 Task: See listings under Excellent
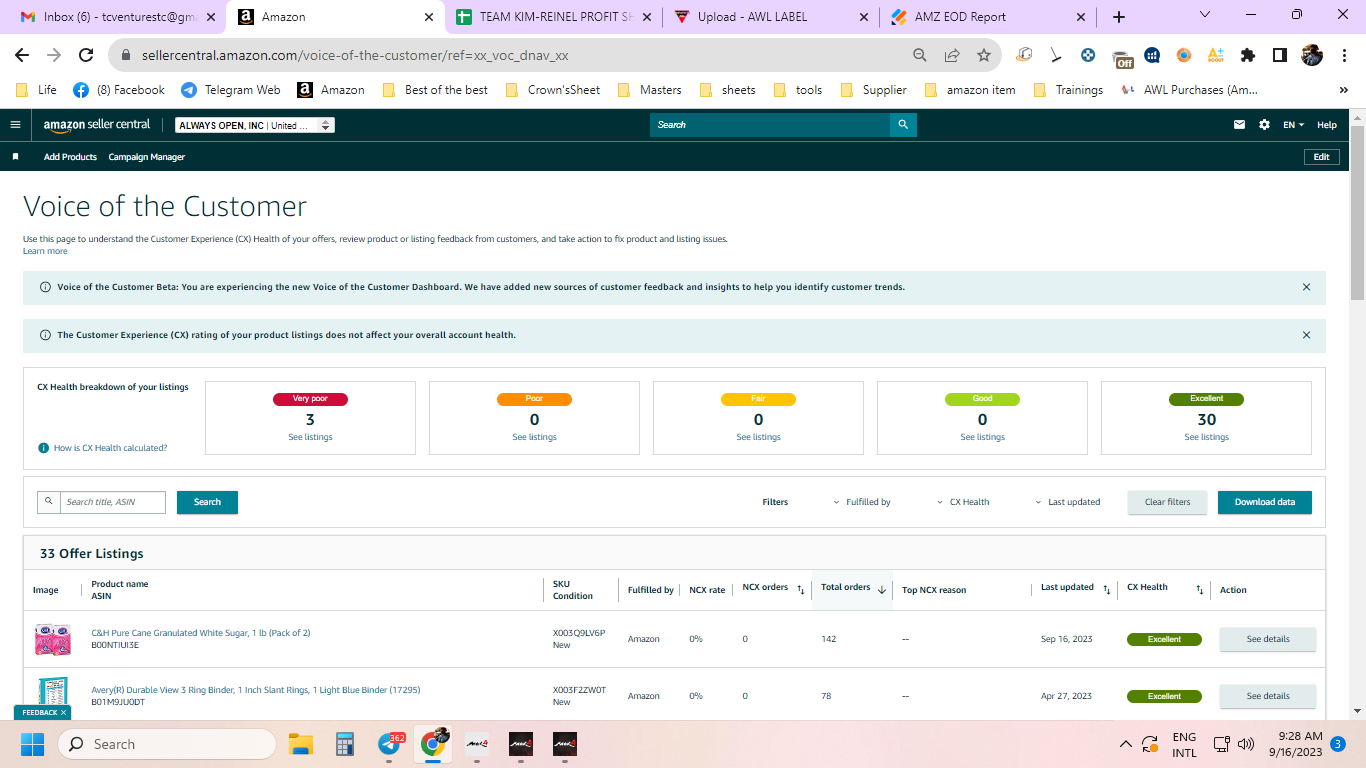[x=1206, y=437]
